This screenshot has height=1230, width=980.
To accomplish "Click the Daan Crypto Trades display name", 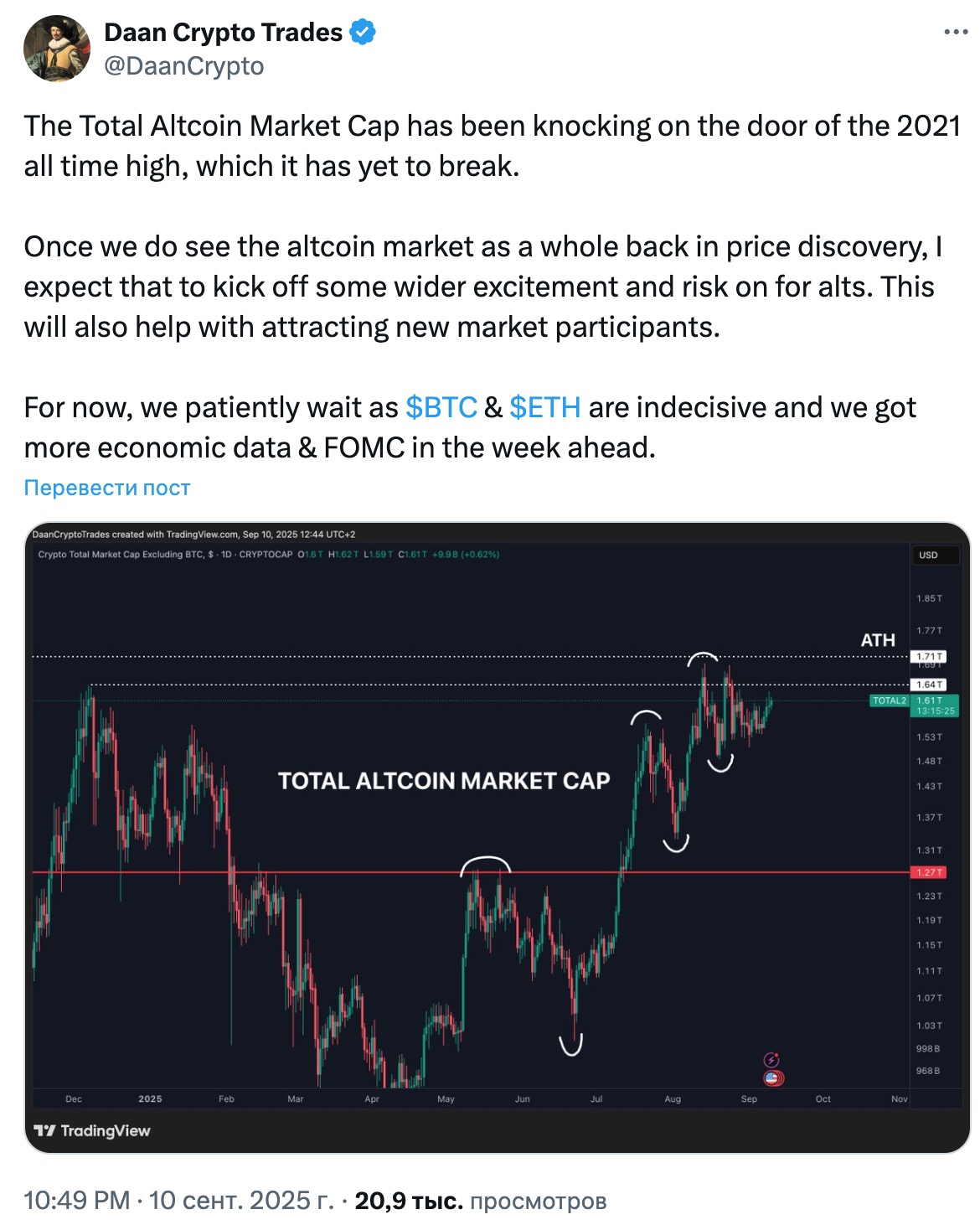I will coord(224,33).
